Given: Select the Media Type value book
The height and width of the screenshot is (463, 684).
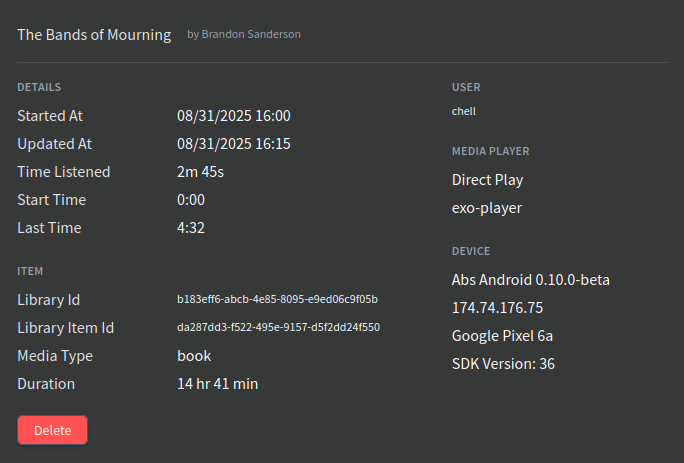Looking at the screenshot, I should pyautogui.click(x=194, y=356).
